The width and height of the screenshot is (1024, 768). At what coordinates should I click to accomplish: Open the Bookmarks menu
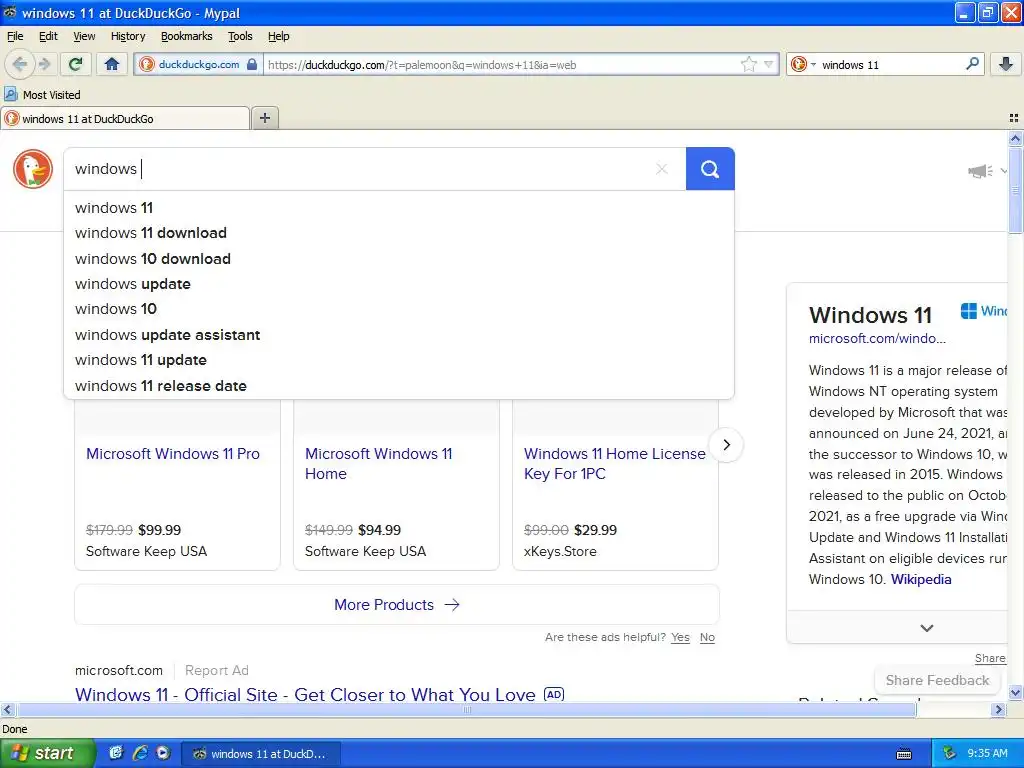click(x=187, y=36)
